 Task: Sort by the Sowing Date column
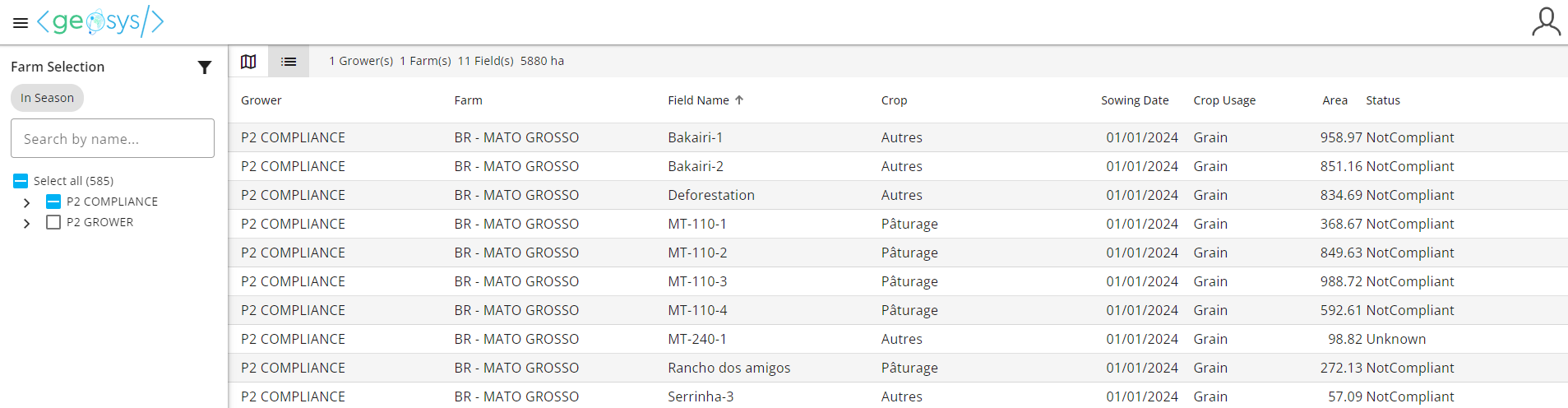pyautogui.click(x=1134, y=100)
